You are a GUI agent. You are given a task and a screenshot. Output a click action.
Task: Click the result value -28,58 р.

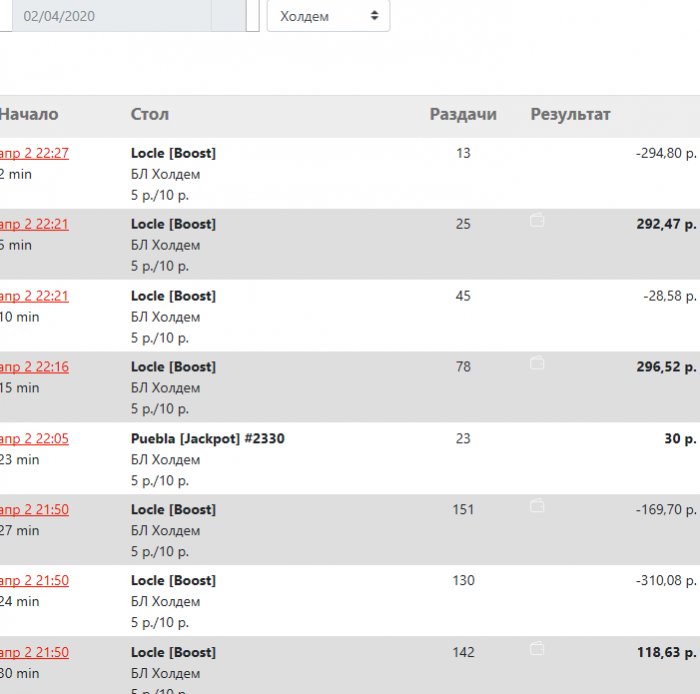[x=670, y=296]
